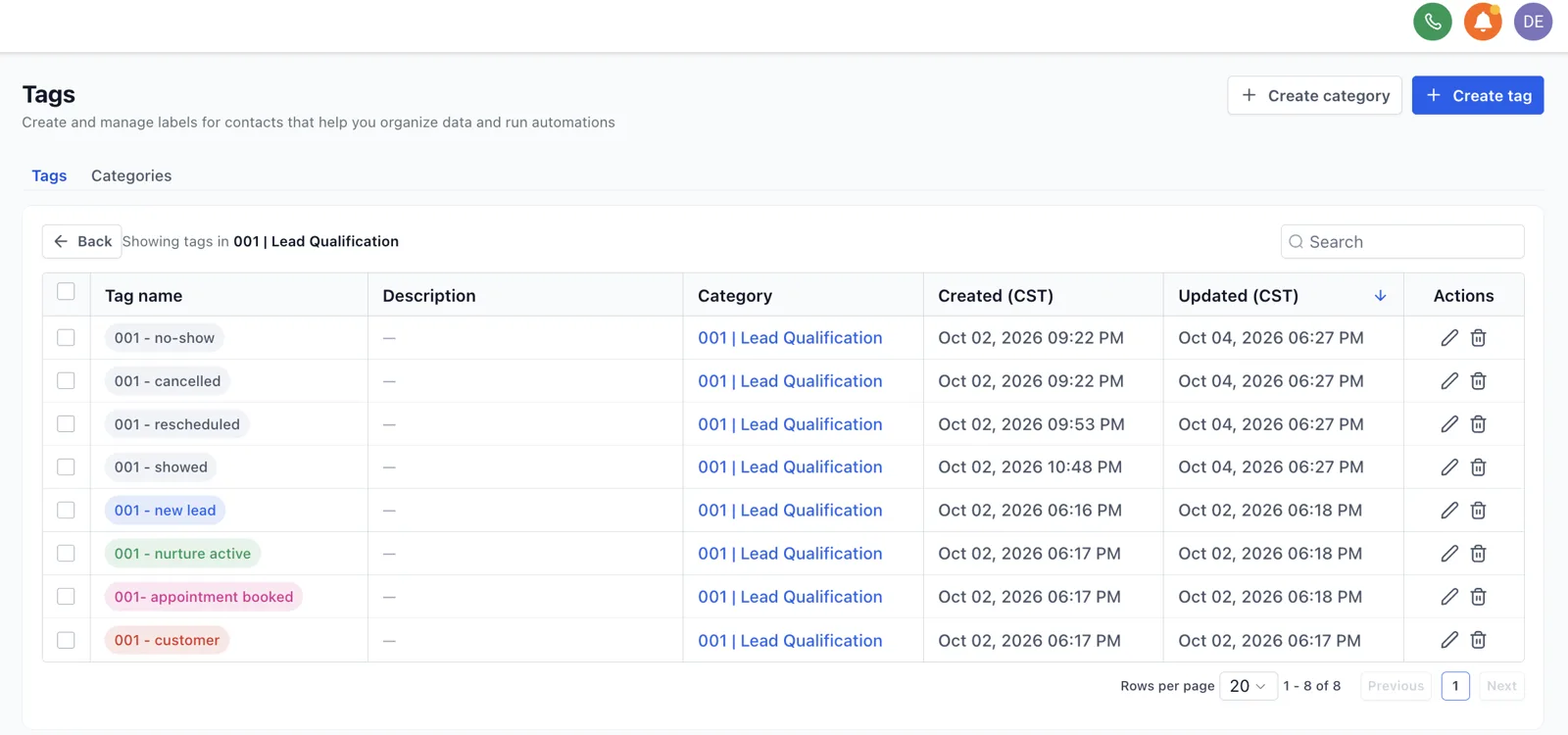The height and width of the screenshot is (735, 1568).
Task: Focus the tag Search field
Action: click(x=1402, y=242)
